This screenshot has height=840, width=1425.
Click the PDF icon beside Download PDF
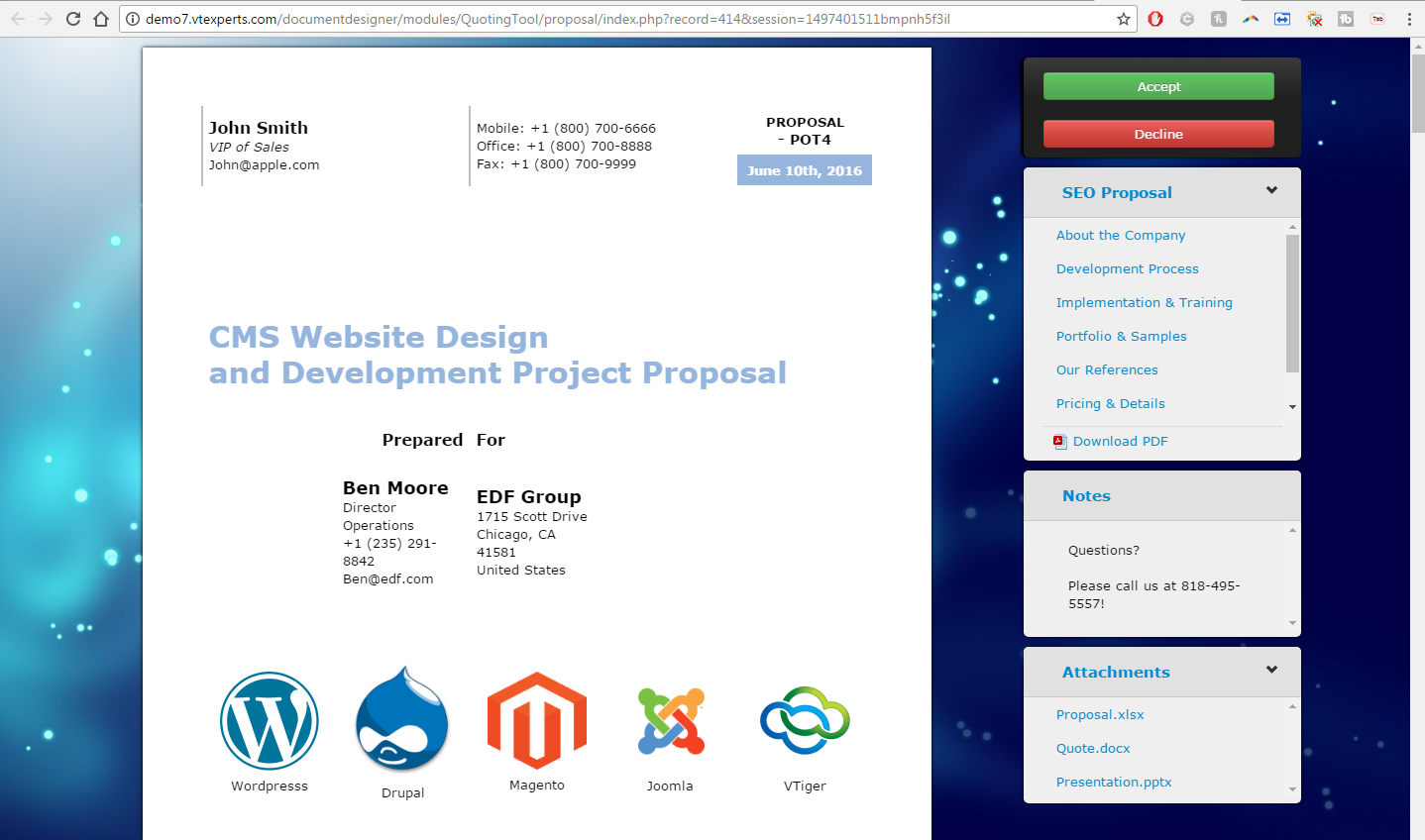1059,442
